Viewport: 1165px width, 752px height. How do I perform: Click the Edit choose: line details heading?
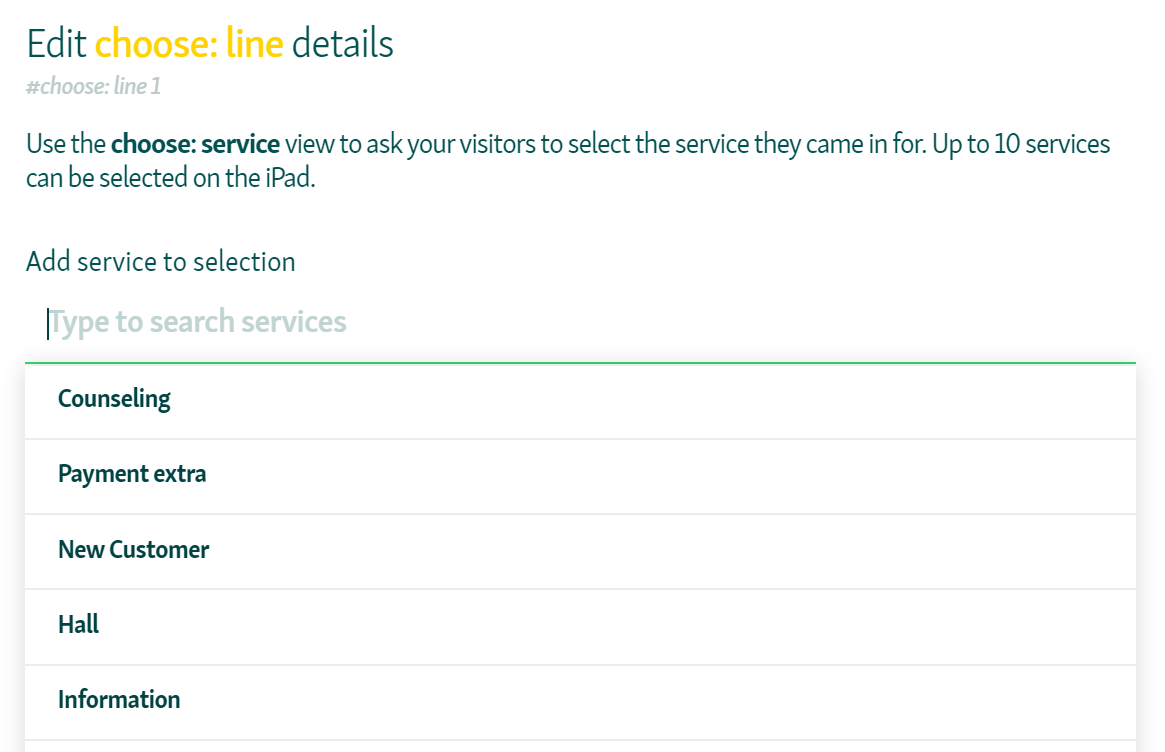[210, 43]
